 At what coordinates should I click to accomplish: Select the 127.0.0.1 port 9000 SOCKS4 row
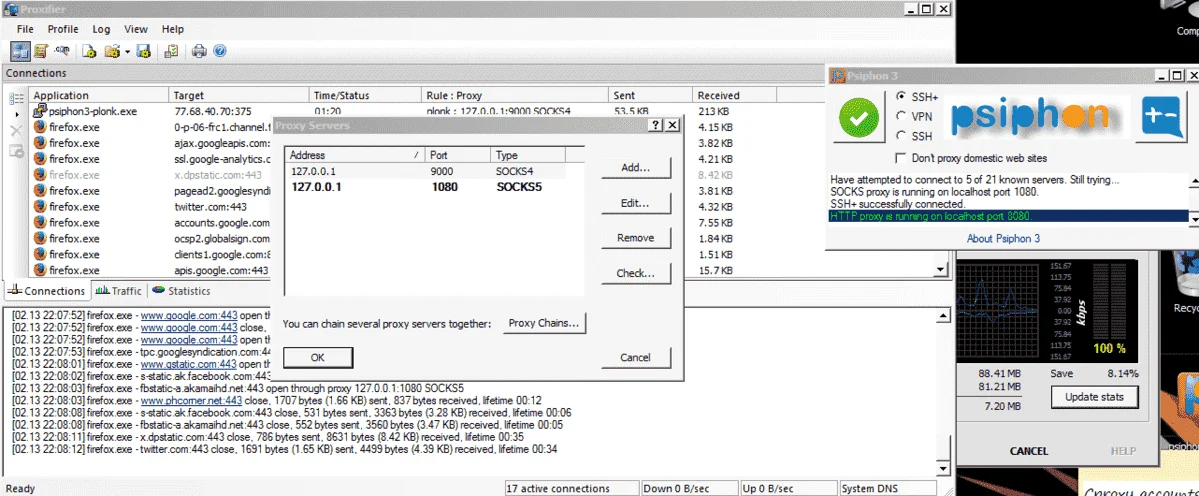pos(424,172)
